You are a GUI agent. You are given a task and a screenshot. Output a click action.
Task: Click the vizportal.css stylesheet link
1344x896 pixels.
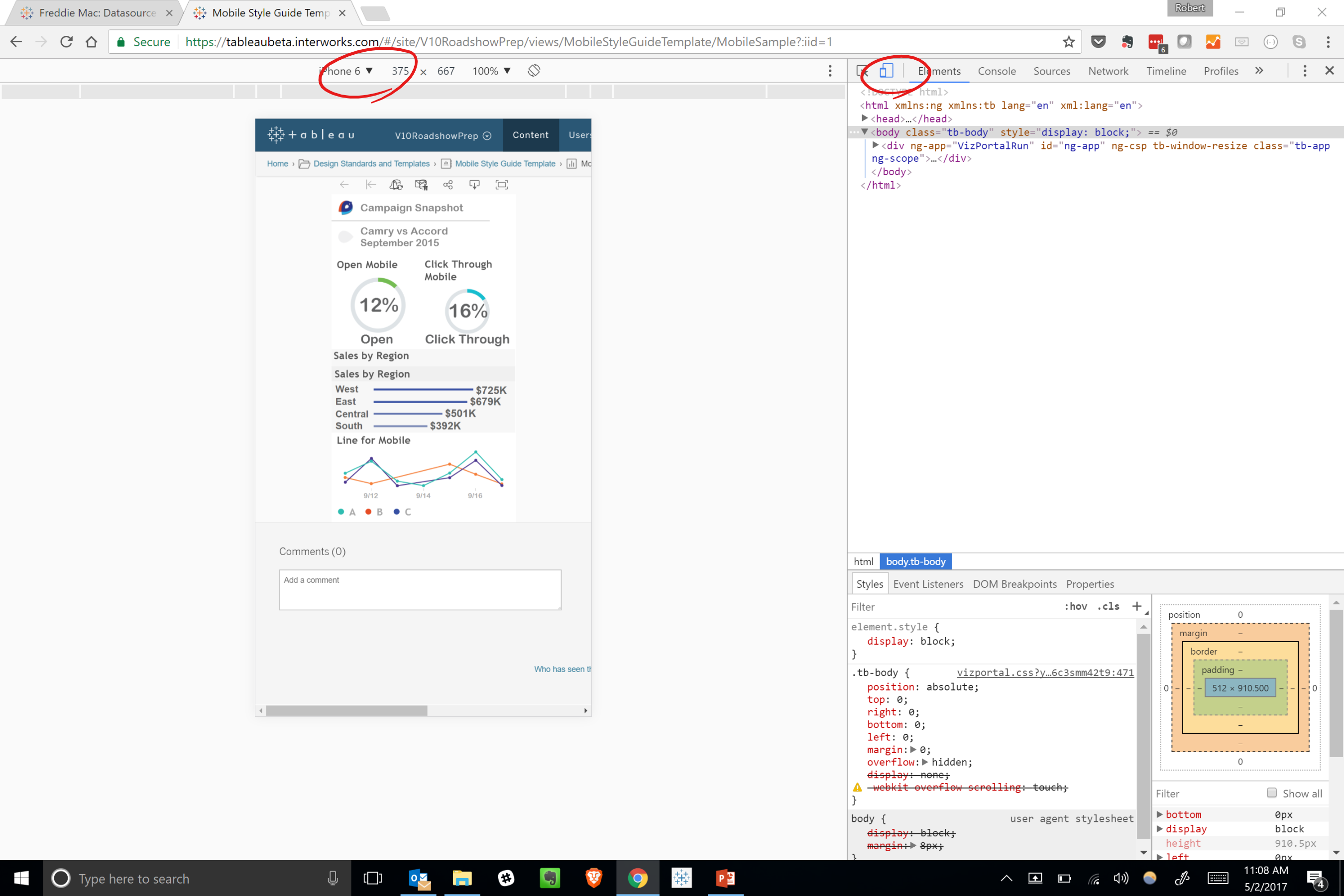click(1045, 672)
